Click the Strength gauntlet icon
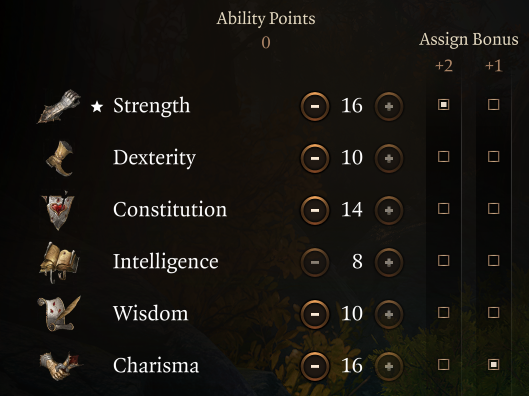Screen dimensions: 529x396 click(59, 106)
